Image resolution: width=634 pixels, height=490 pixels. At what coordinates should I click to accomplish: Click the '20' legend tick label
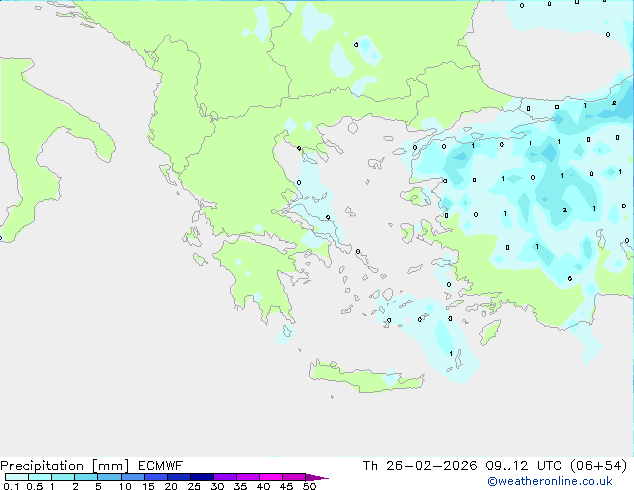click(171, 486)
